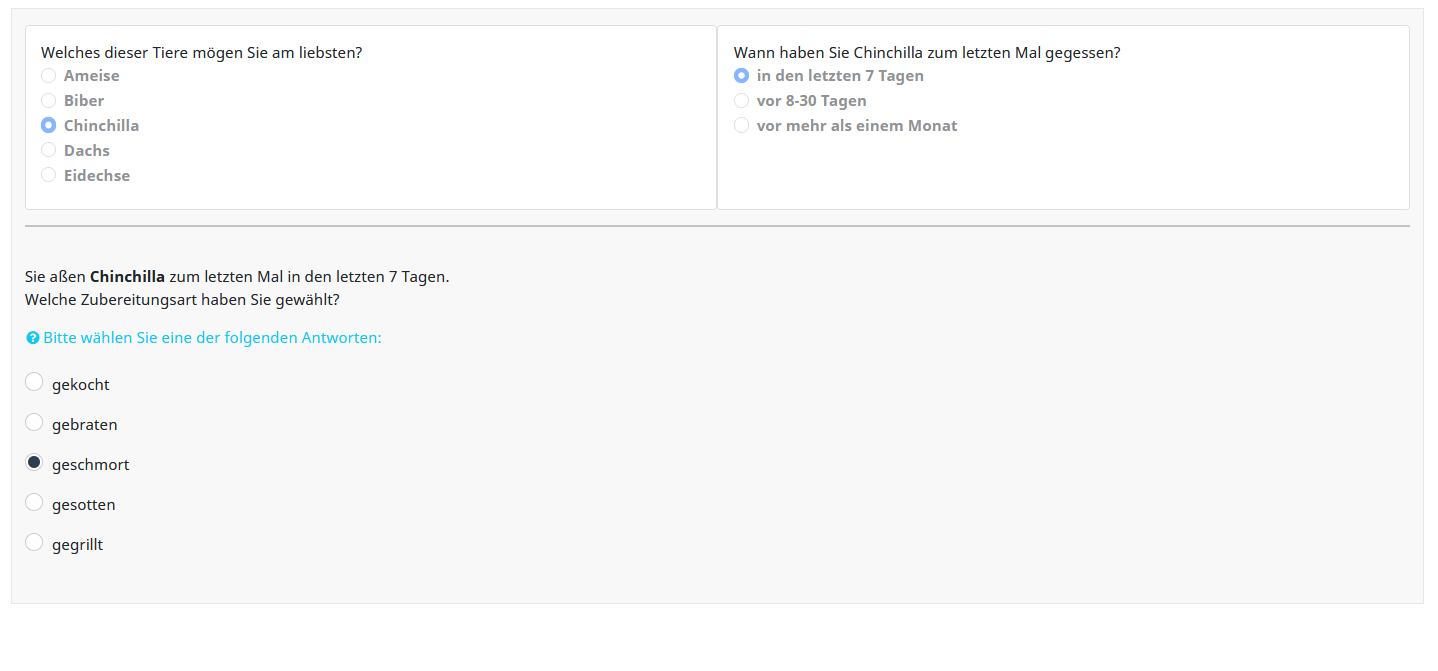Screen dimensions: 1438x671
Task: Select the Ameise radio option
Action: (x=48, y=76)
